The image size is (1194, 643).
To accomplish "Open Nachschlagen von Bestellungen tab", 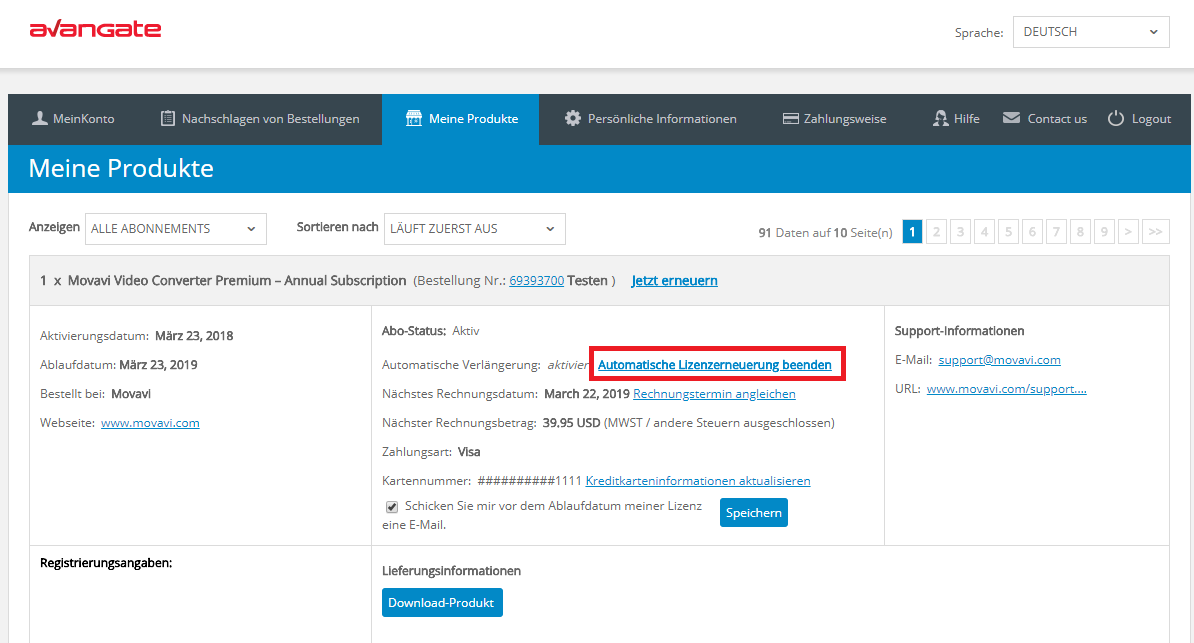I will 260,119.
